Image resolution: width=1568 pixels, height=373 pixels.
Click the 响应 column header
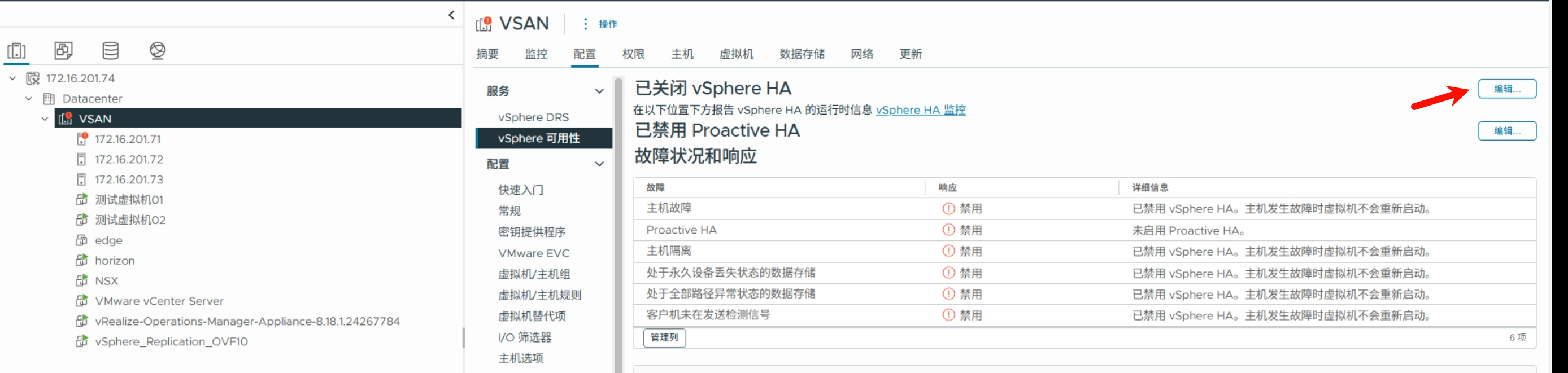[x=948, y=188]
